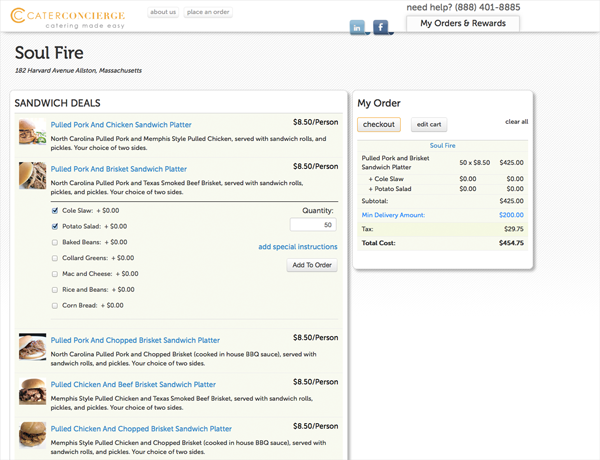The width and height of the screenshot is (600, 460).
Task: Click Pulled Chicken And Beef Brisket thumbnail
Action: coord(33,391)
